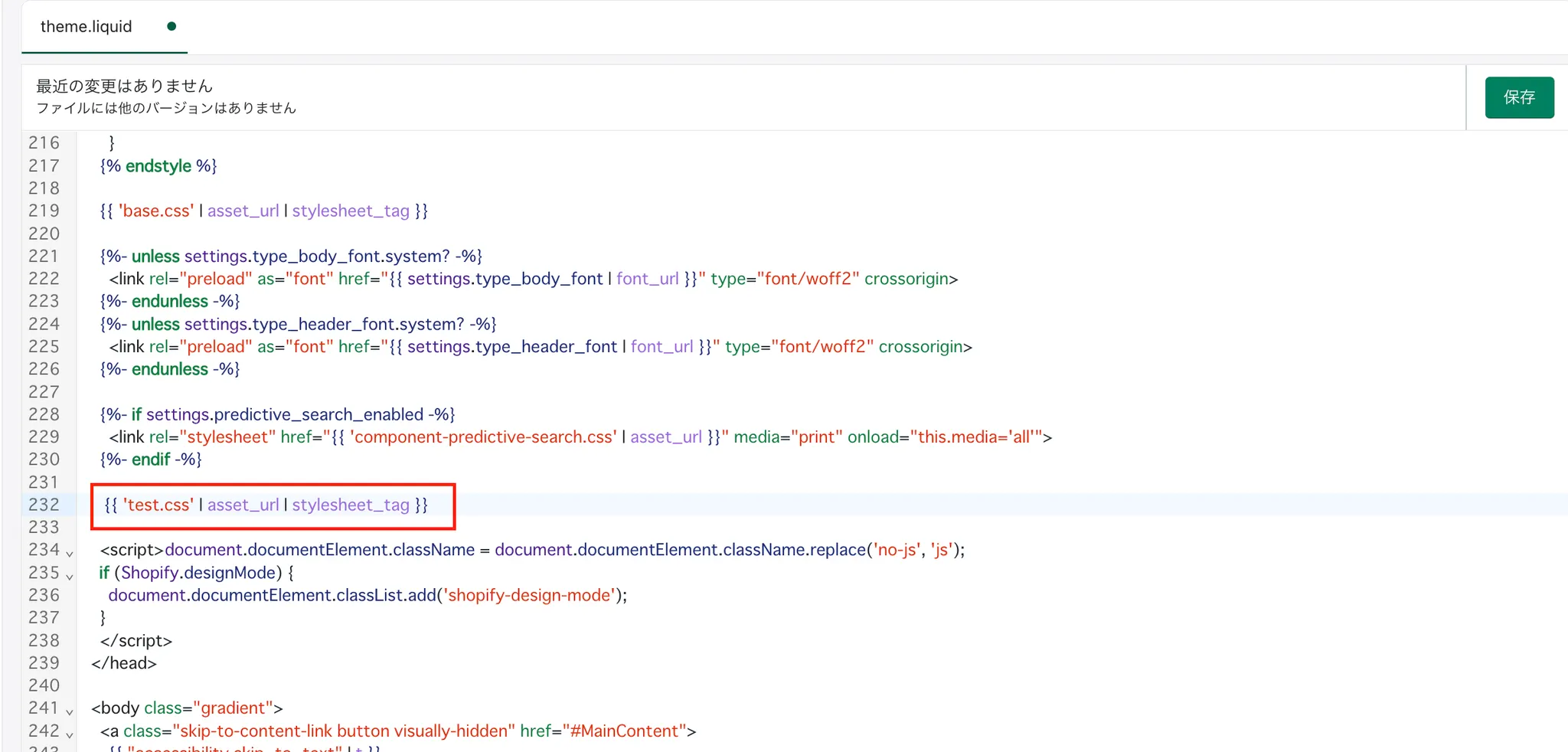Click the if (Shopify.designMode) line
Screen dimensions: 1568x752
tap(197, 573)
